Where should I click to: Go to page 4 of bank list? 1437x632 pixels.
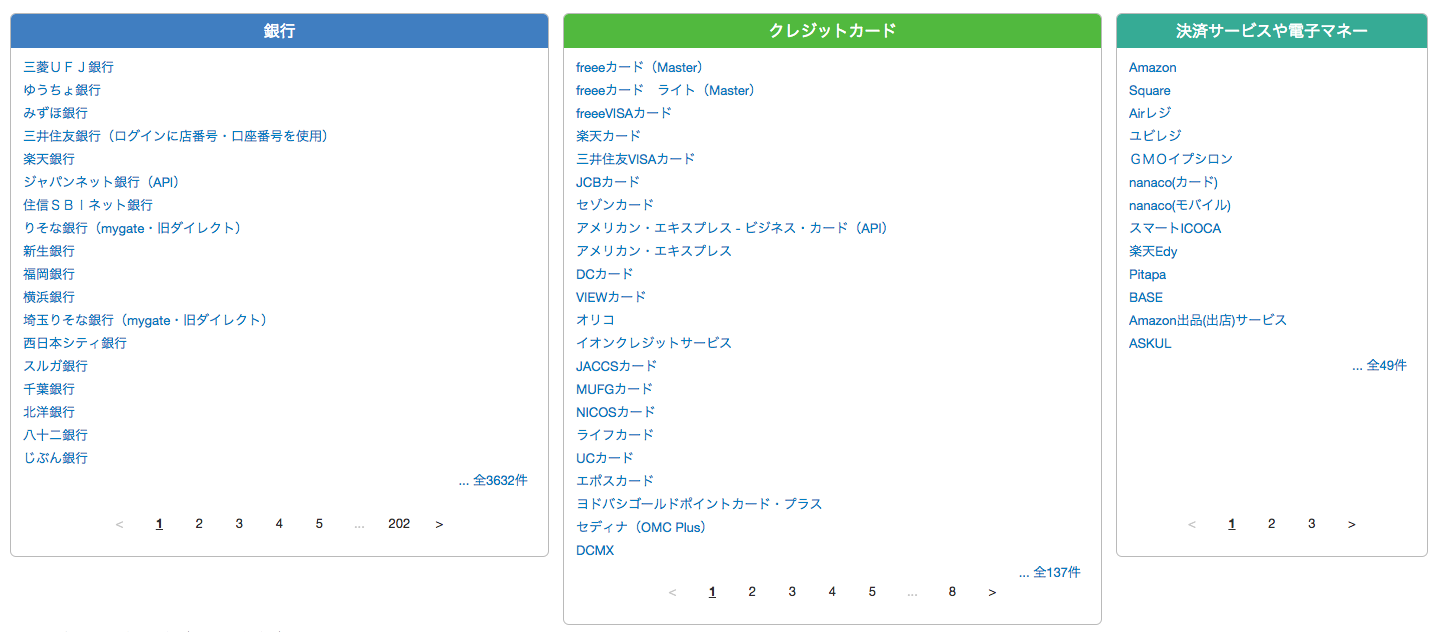click(279, 524)
